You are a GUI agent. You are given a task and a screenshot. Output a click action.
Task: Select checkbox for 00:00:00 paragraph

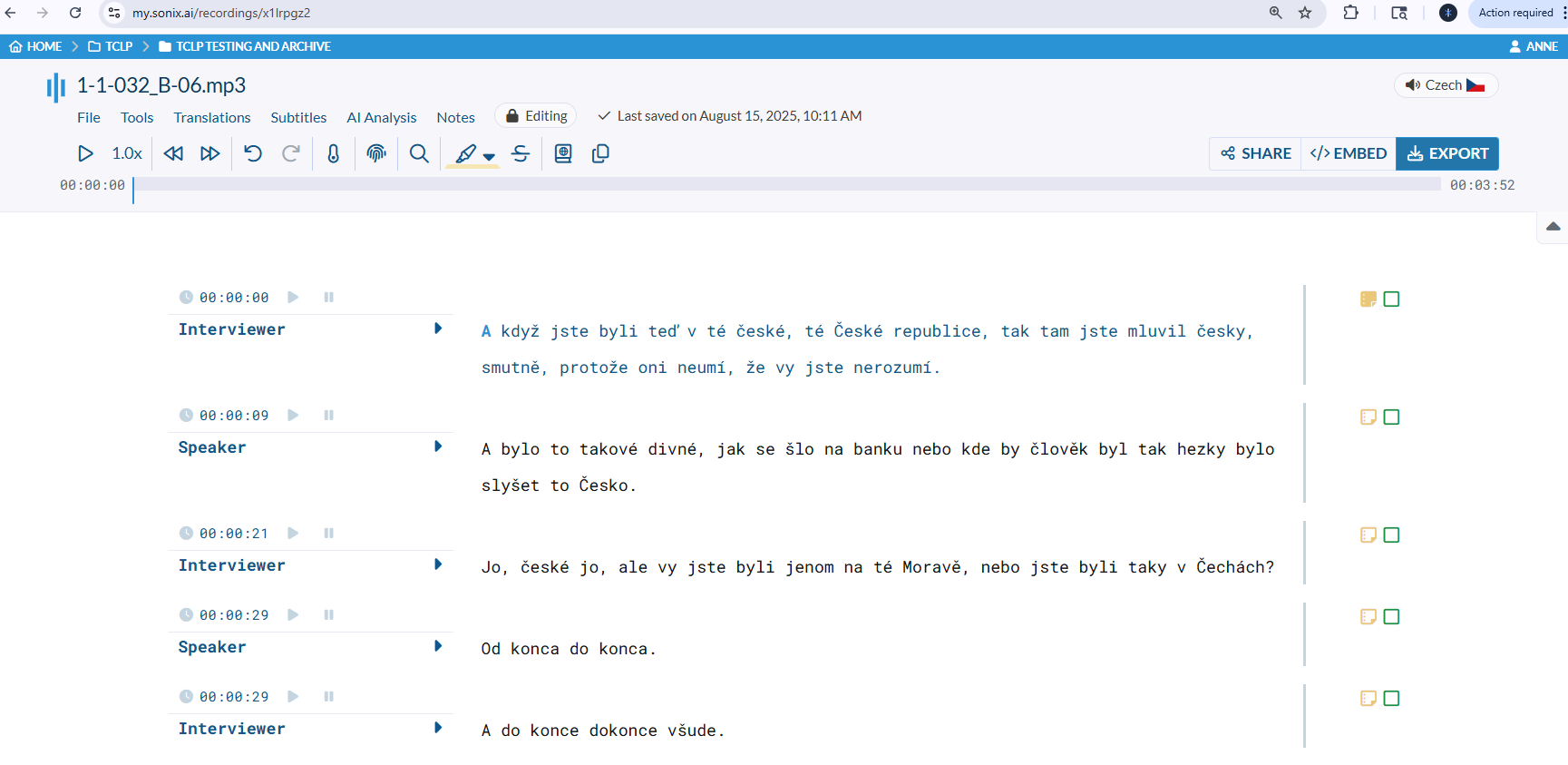pyautogui.click(x=1392, y=299)
